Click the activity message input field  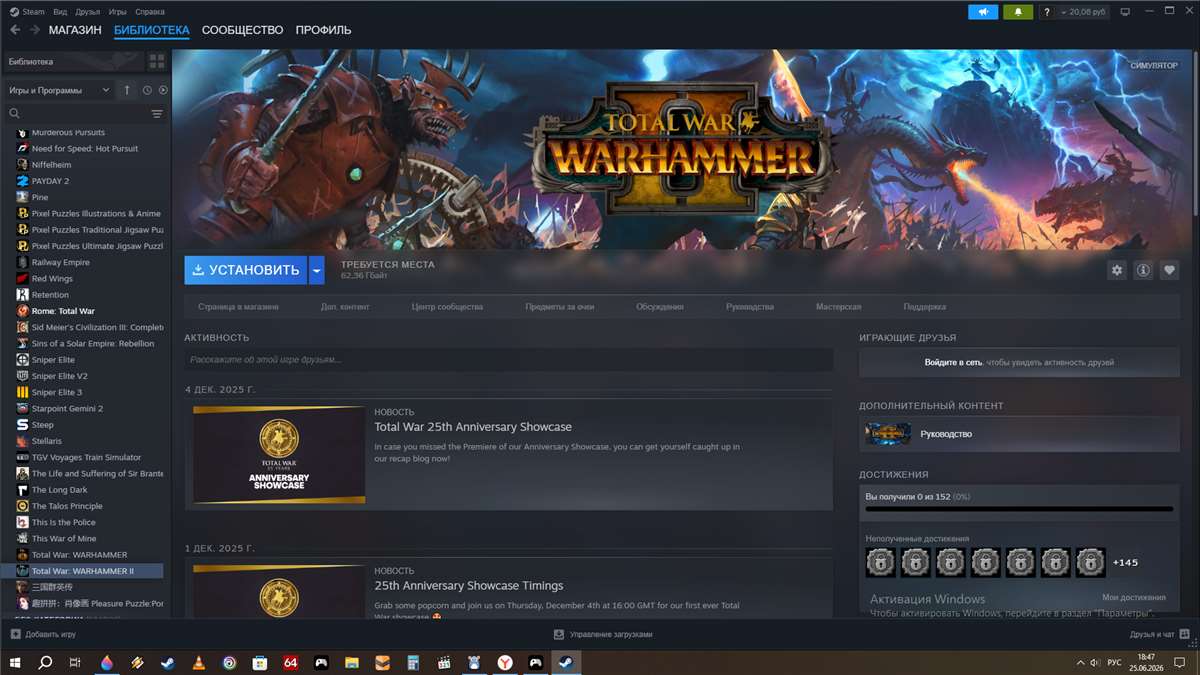(x=508, y=359)
